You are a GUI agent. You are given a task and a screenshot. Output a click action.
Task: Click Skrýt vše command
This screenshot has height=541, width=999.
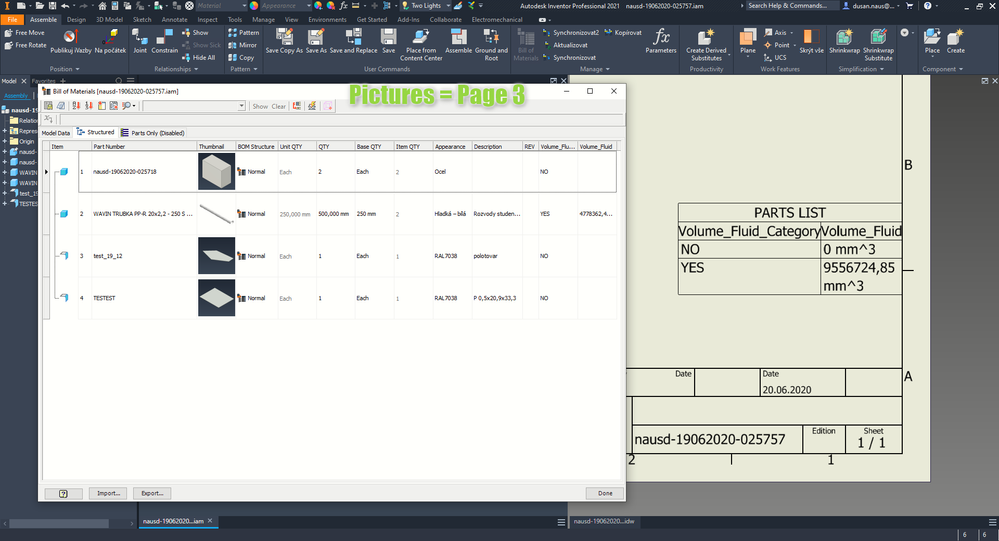811,41
